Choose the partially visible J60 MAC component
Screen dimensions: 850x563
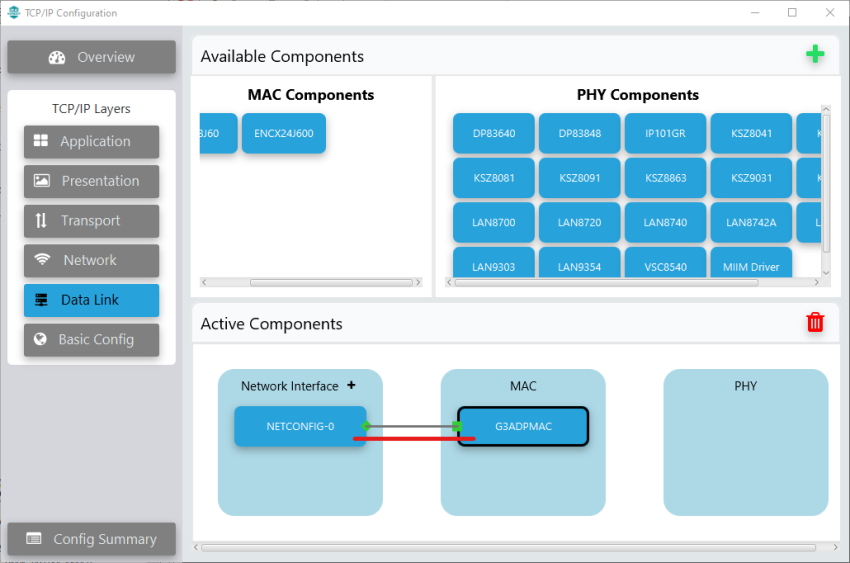tap(218, 133)
